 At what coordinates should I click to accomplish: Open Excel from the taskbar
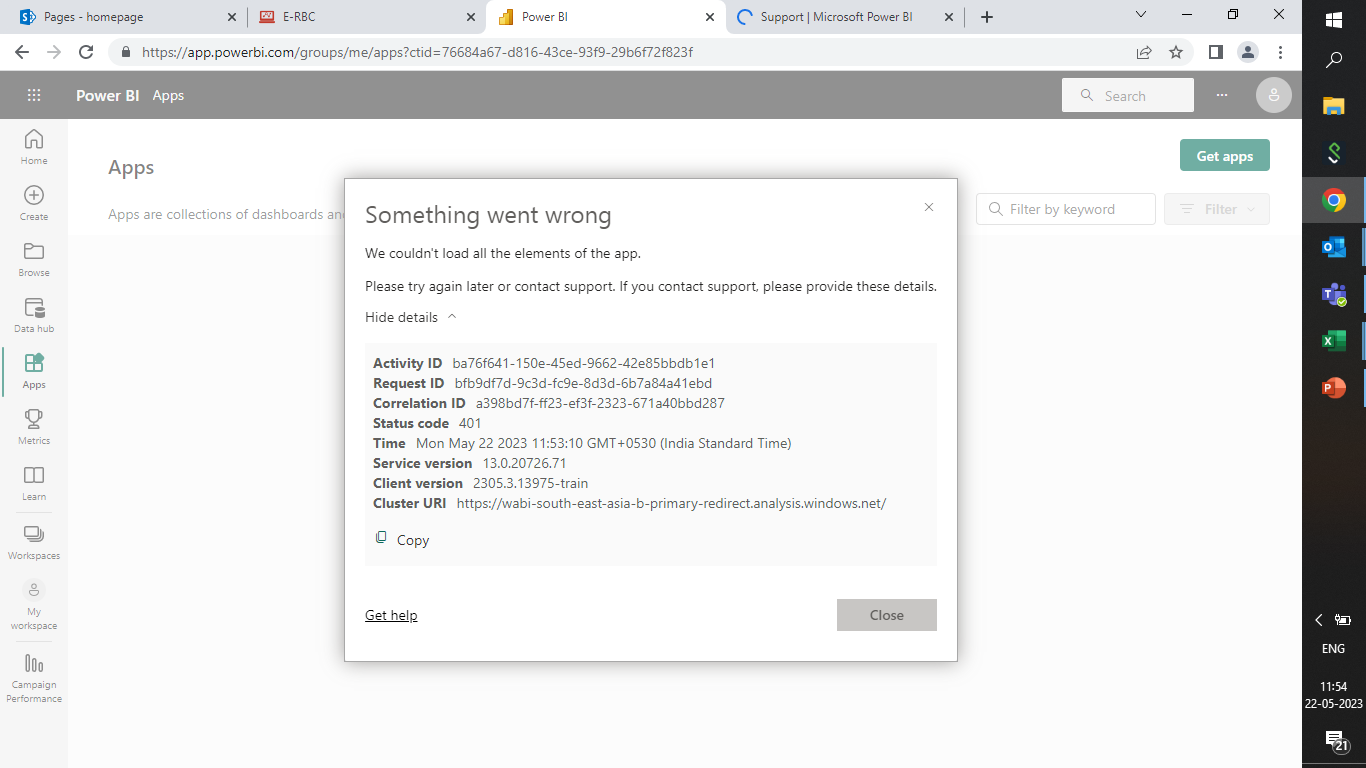[1333, 341]
